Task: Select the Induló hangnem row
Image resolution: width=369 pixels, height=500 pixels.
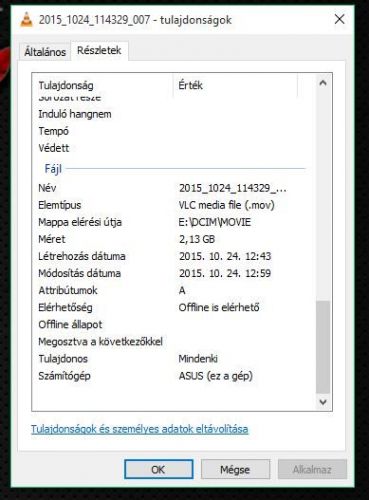Action: [75, 114]
